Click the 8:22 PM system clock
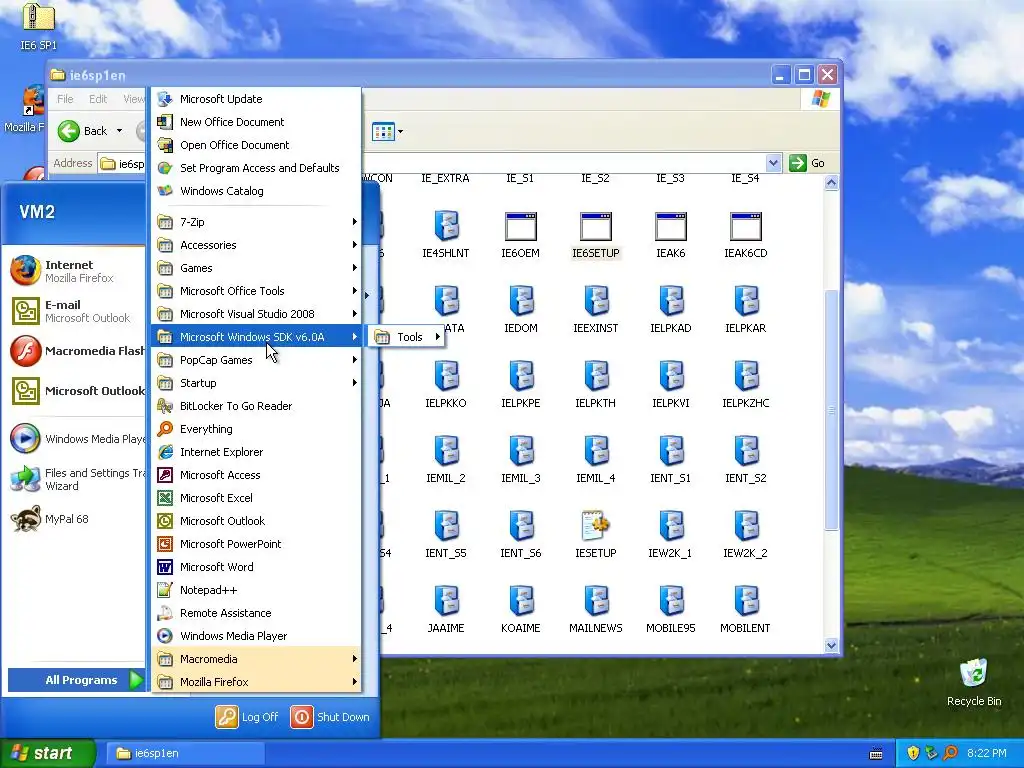Screen dimensions: 1024x768 986,753
